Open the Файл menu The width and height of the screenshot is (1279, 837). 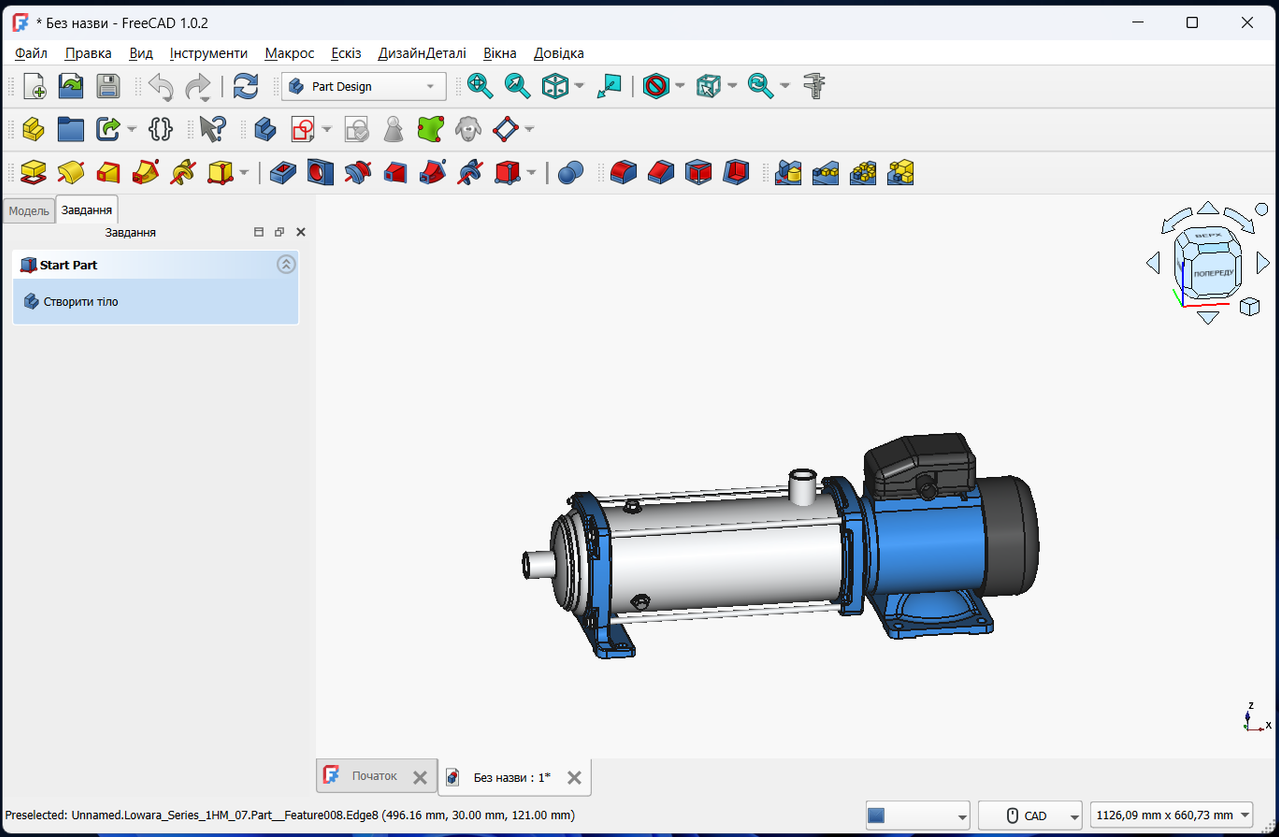click(x=31, y=53)
